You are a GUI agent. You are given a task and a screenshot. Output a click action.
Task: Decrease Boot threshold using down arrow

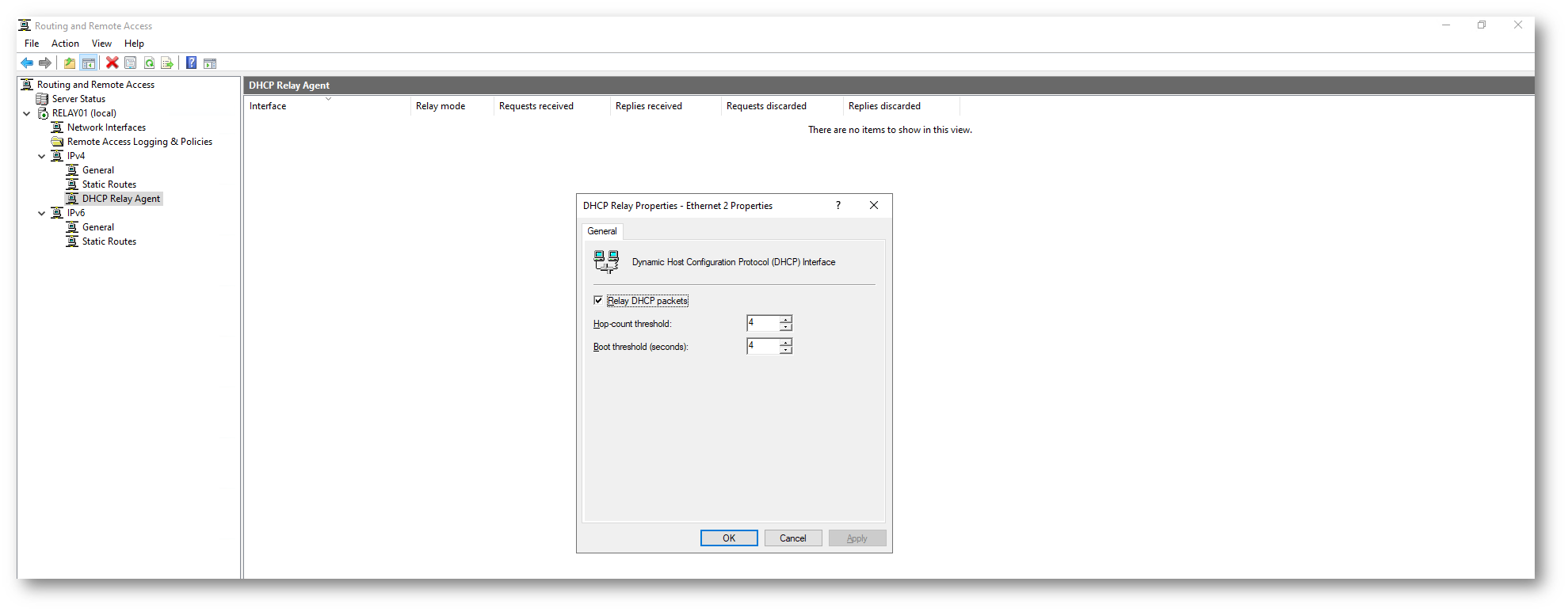tap(785, 350)
